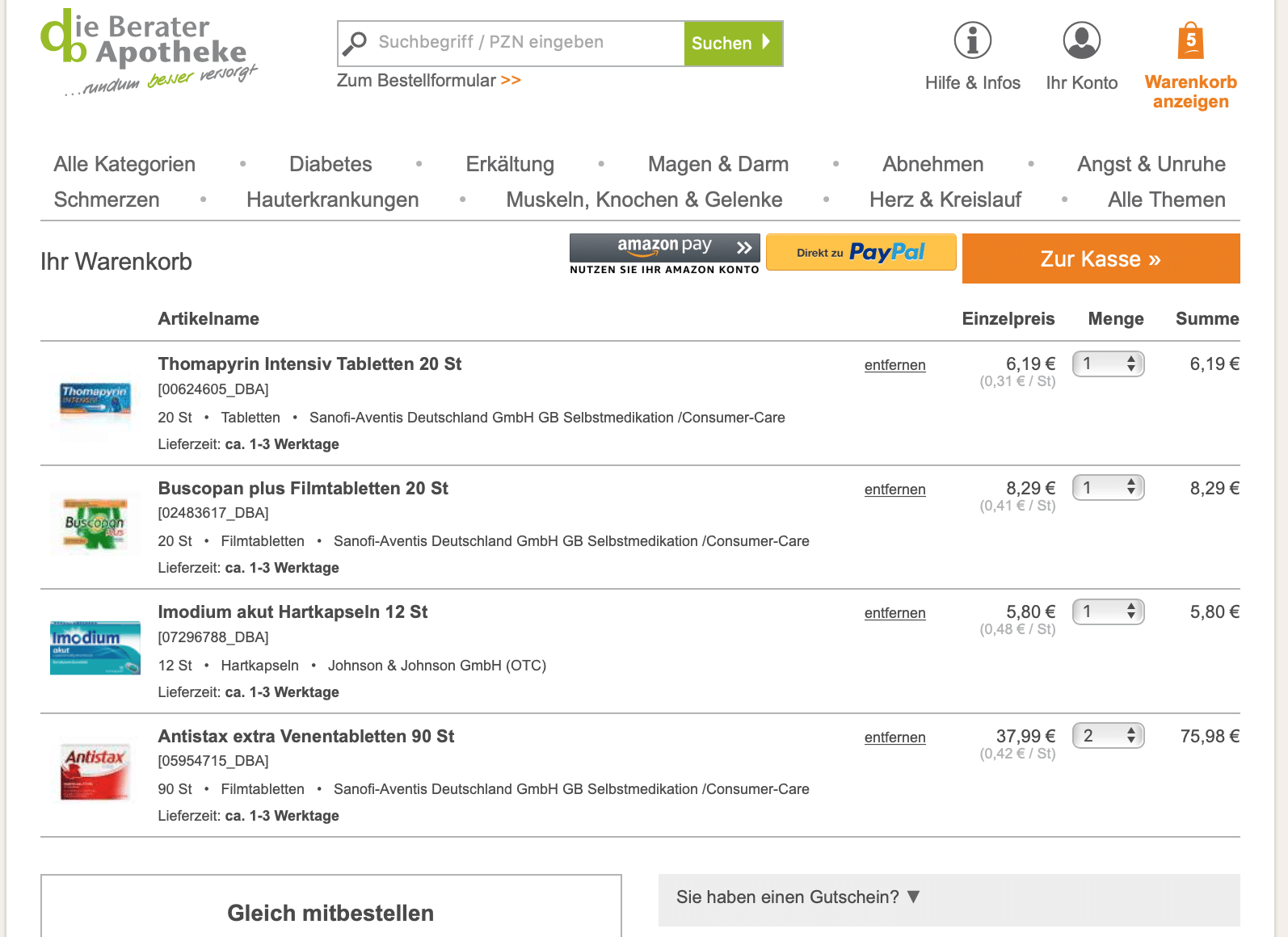This screenshot has height=937, width=1288.
Task: Open the Angst & Unruhe category
Action: tap(1151, 164)
